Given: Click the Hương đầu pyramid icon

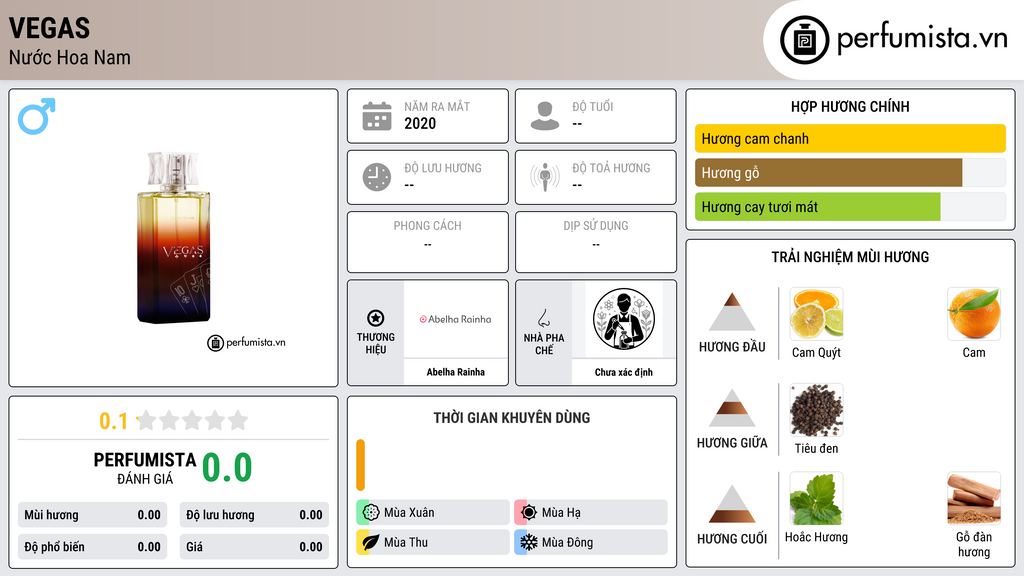Looking at the screenshot, I should [x=732, y=312].
